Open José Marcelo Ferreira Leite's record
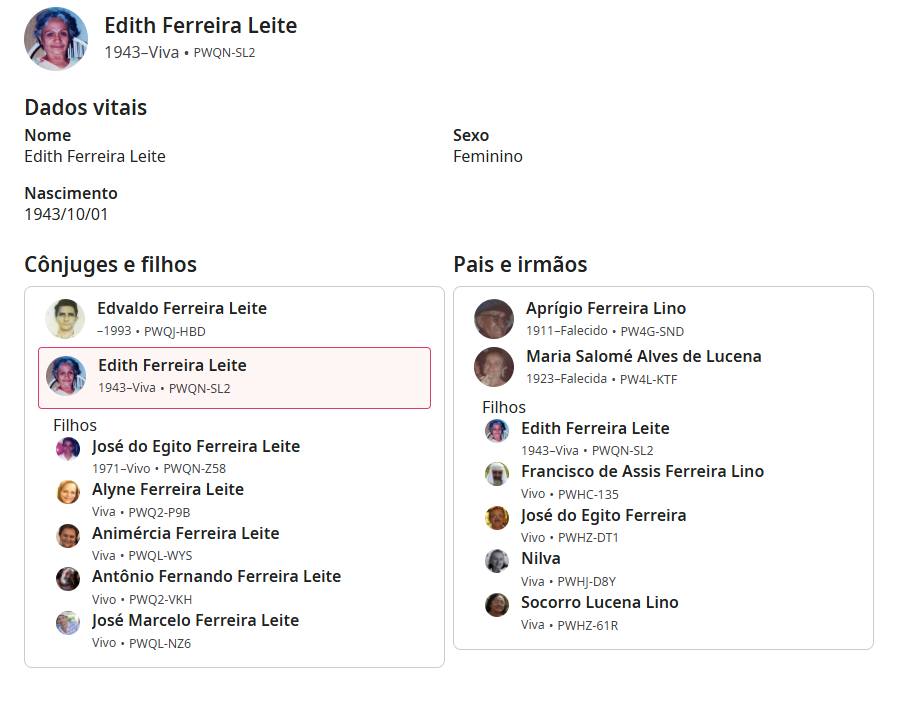The width and height of the screenshot is (899, 716). 195,621
